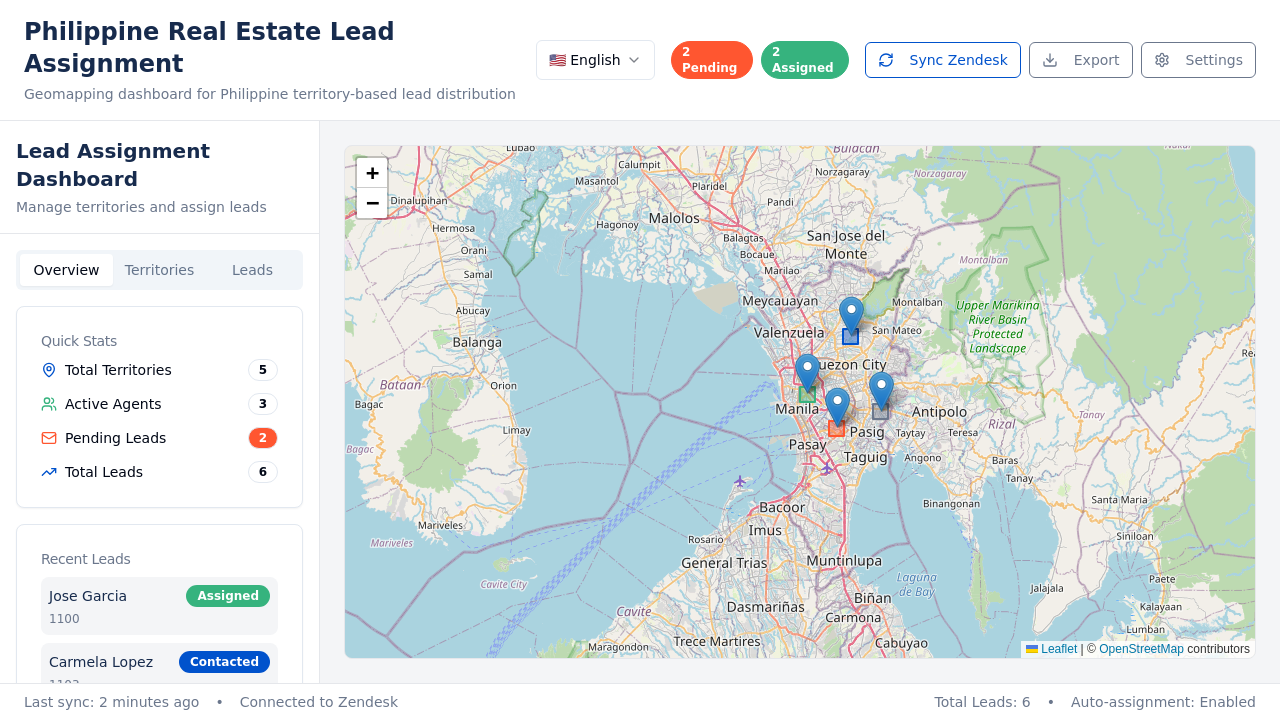Zoom in using the map plus button
This screenshot has width=1280, height=720.
click(371, 173)
